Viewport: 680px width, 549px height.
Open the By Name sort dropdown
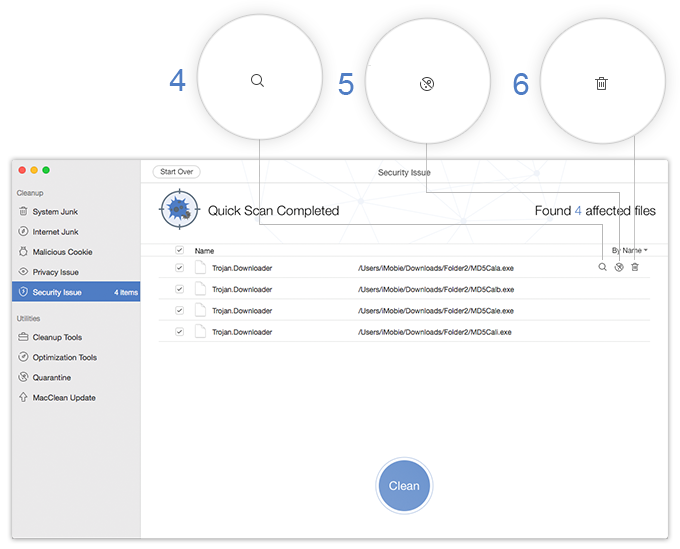tap(629, 250)
